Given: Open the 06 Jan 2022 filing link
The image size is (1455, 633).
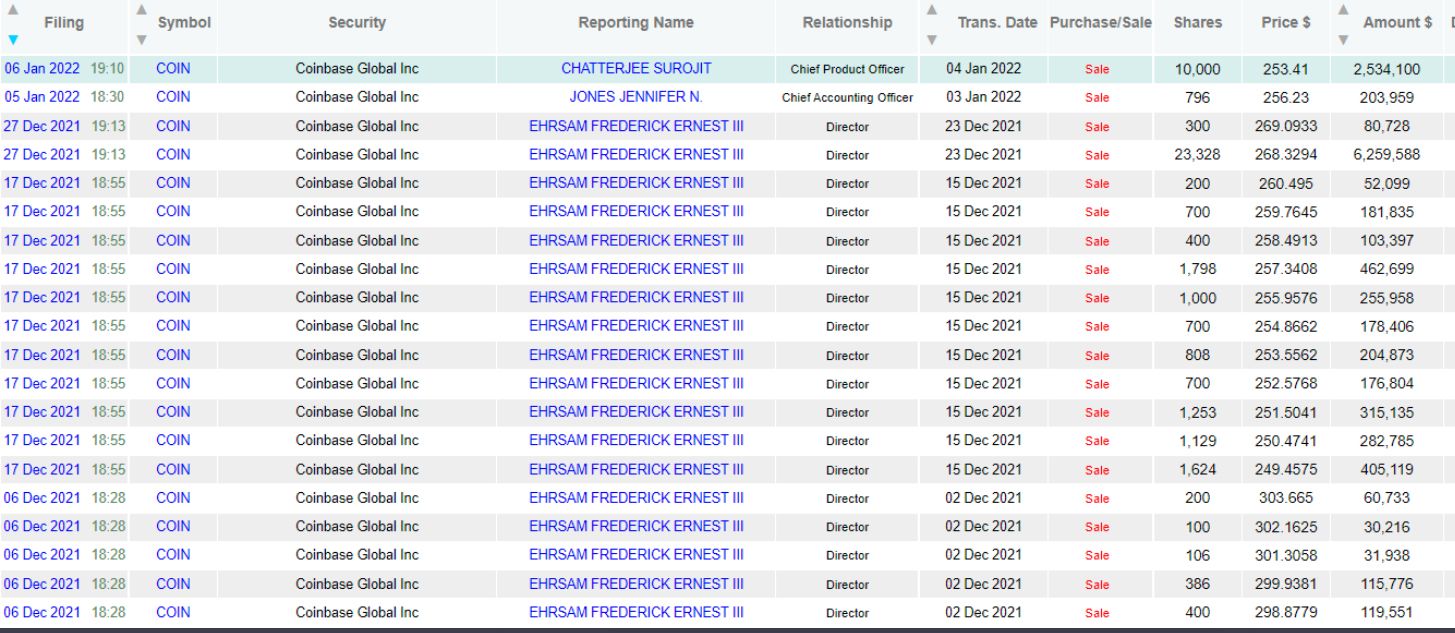Looking at the screenshot, I should tap(42, 69).
